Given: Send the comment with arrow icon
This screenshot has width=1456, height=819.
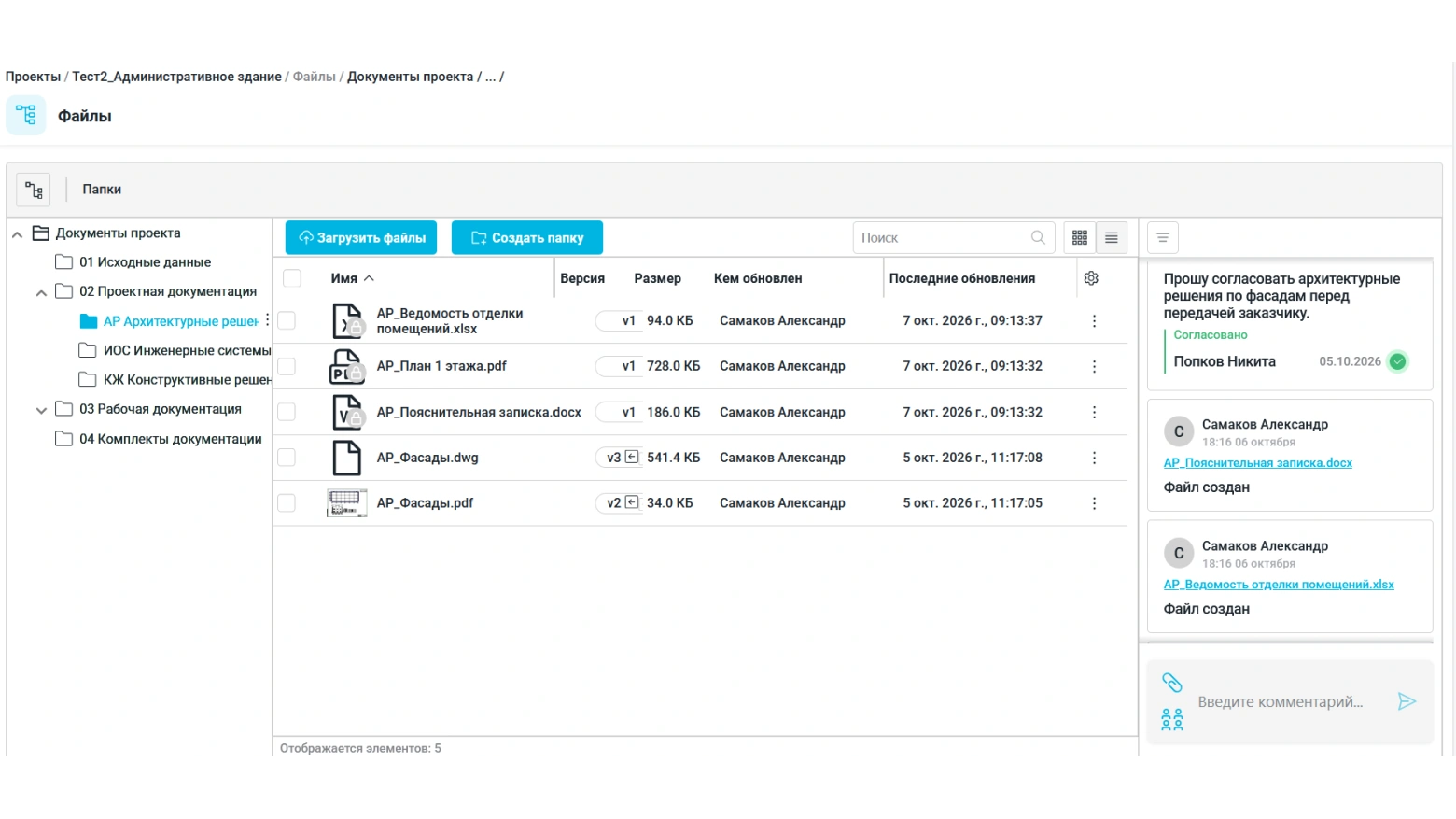Looking at the screenshot, I should point(1407,701).
